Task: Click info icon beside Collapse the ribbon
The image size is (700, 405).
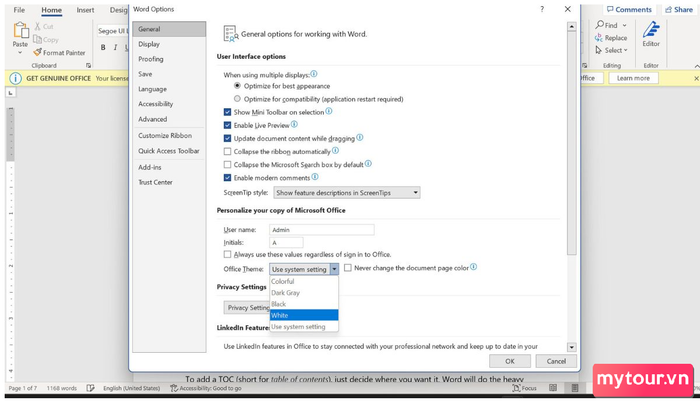Action: click(x=335, y=150)
